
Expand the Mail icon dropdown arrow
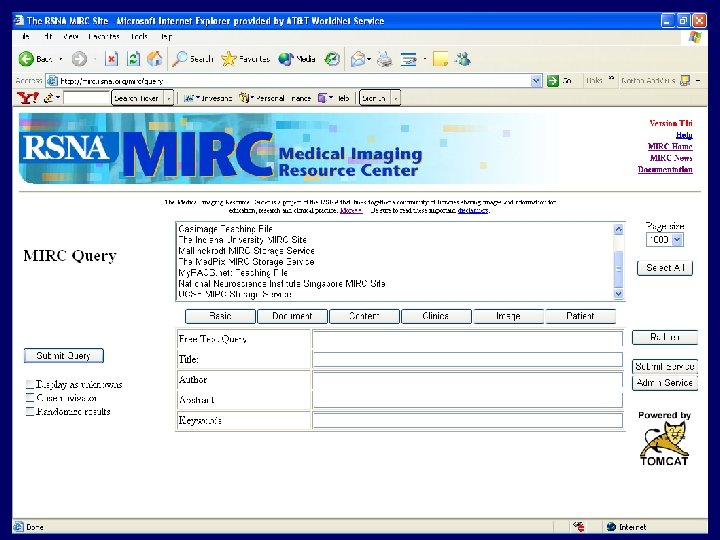tap(369, 59)
